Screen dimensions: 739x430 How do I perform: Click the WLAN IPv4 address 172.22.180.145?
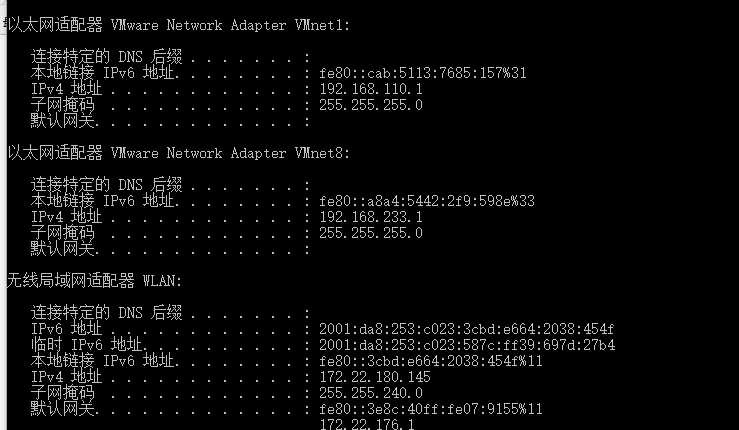(375, 377)
